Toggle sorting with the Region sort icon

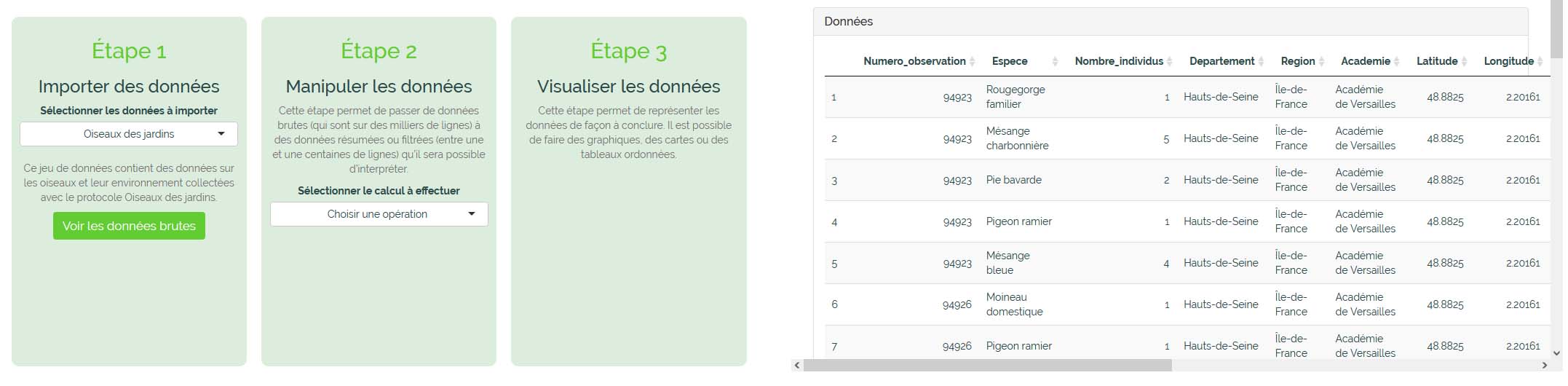1321,62
